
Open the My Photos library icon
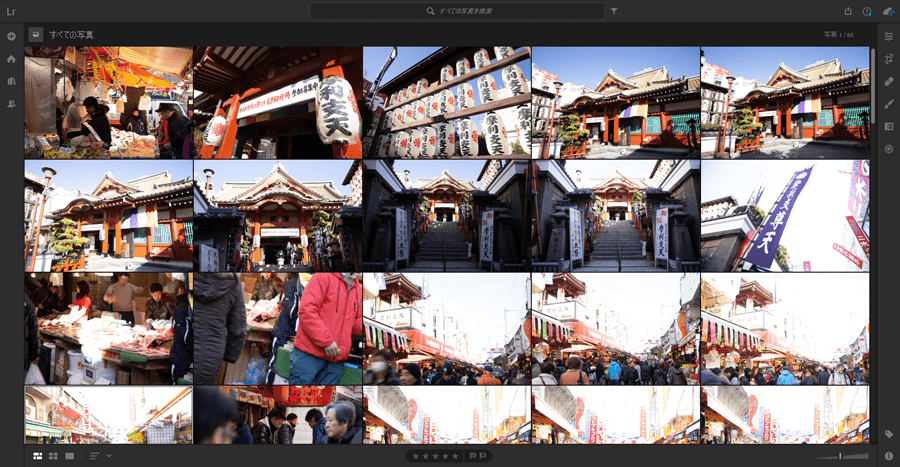11,81
